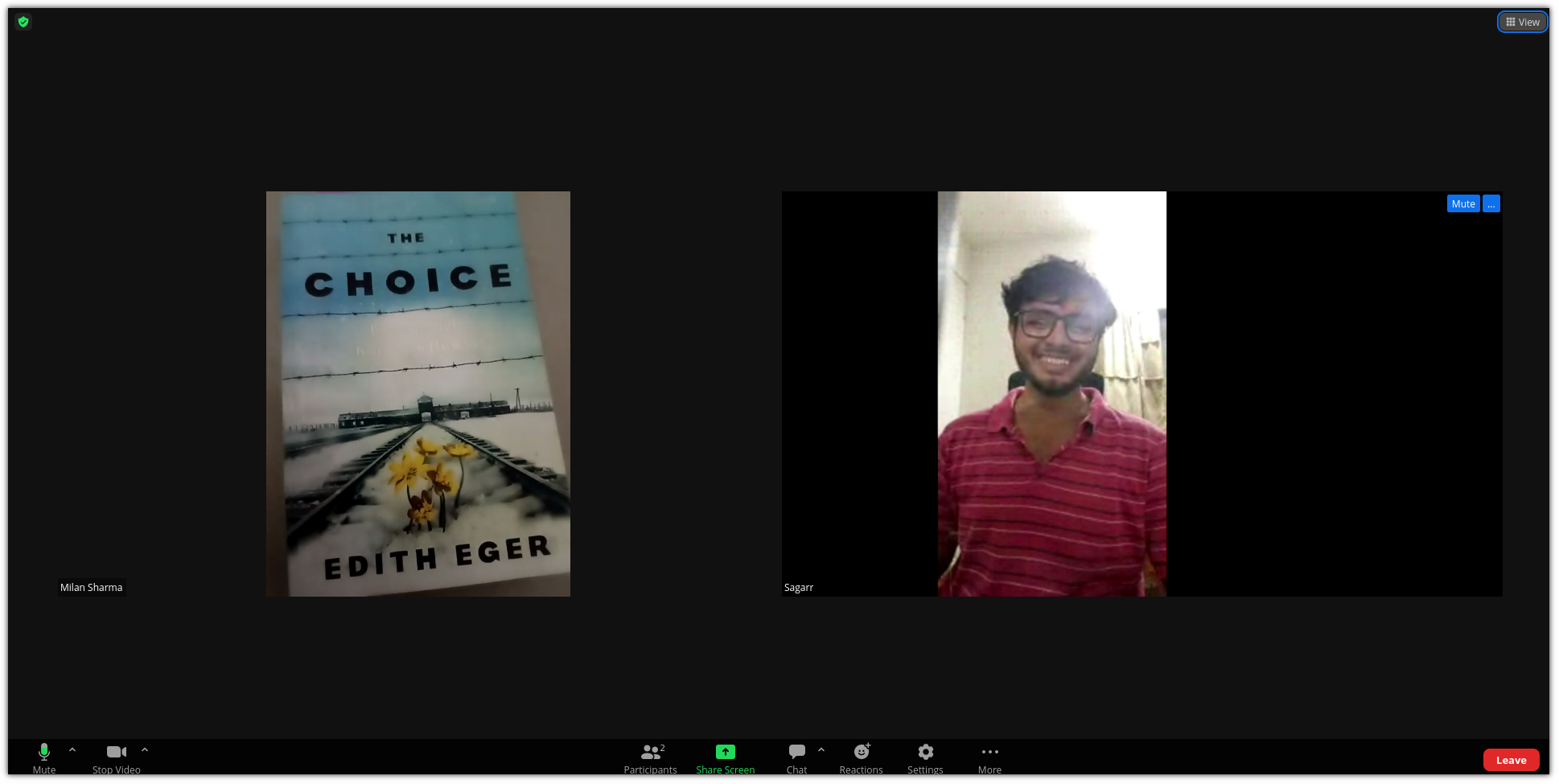Stop your video feed

pyautogui.click(x=116, y=757)
